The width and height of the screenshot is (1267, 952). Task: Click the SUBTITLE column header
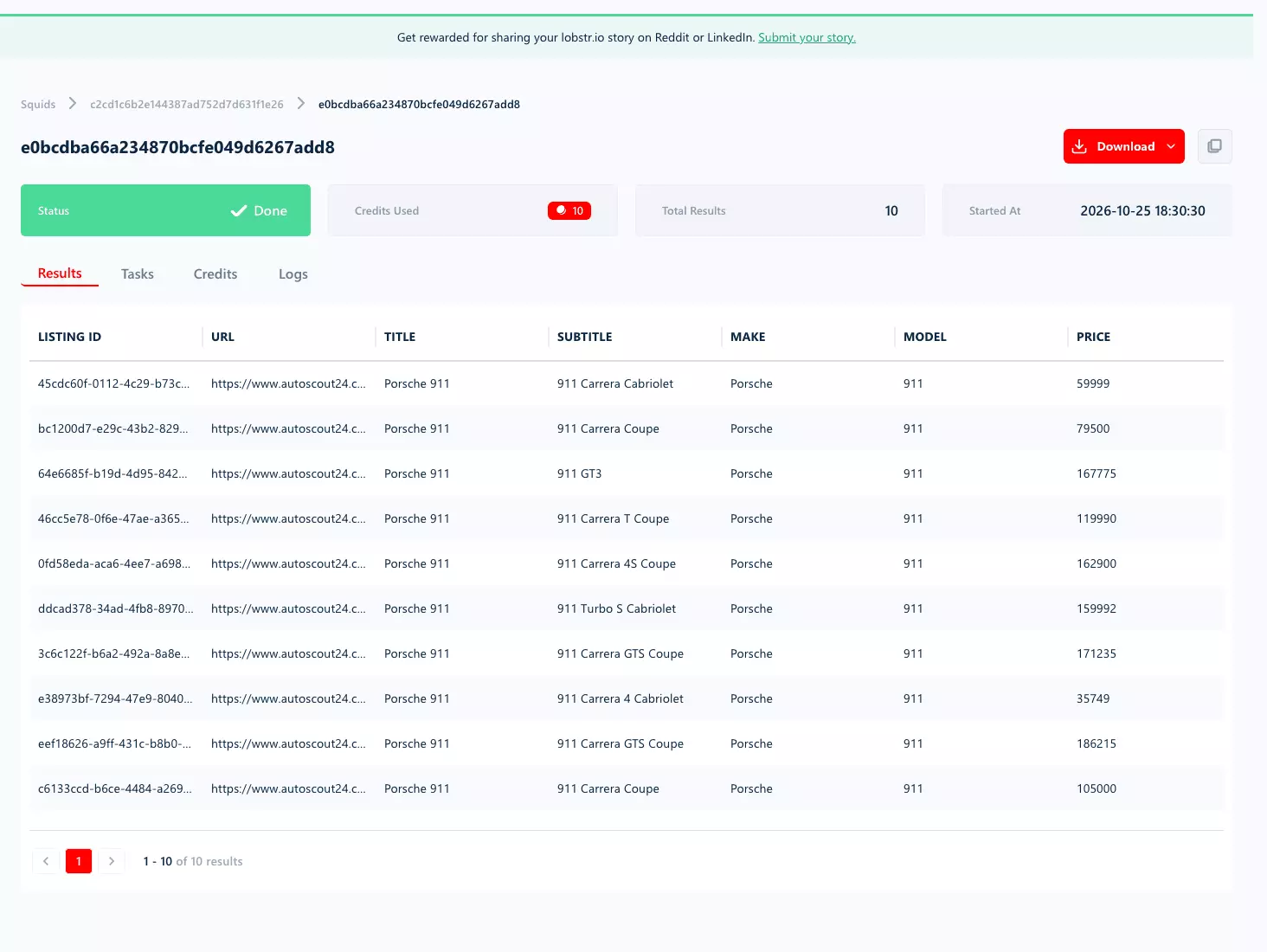[x=584, y=337]
